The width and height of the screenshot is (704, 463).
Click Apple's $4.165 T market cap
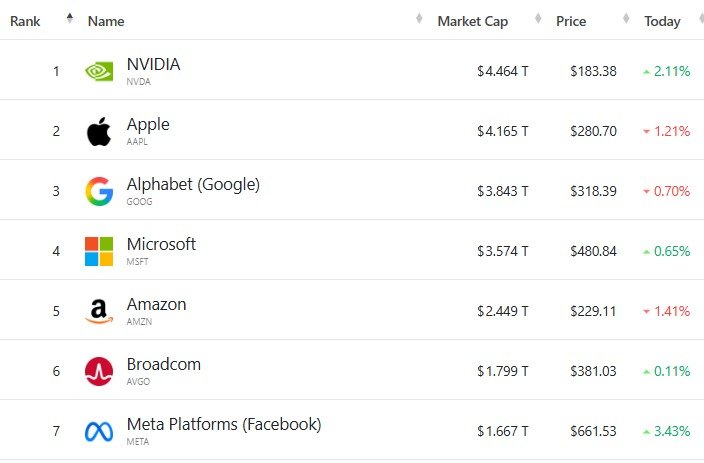click(x=503, y=131)
